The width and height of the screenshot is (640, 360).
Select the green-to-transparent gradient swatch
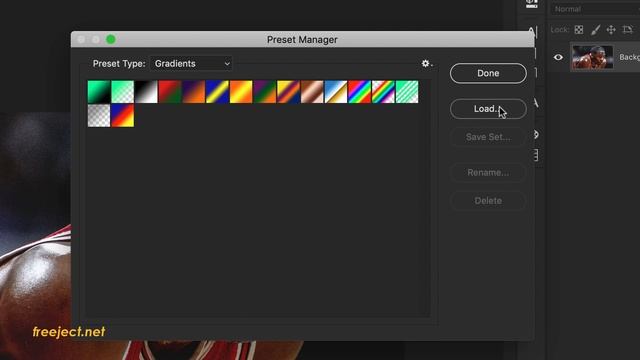(123, 92)
